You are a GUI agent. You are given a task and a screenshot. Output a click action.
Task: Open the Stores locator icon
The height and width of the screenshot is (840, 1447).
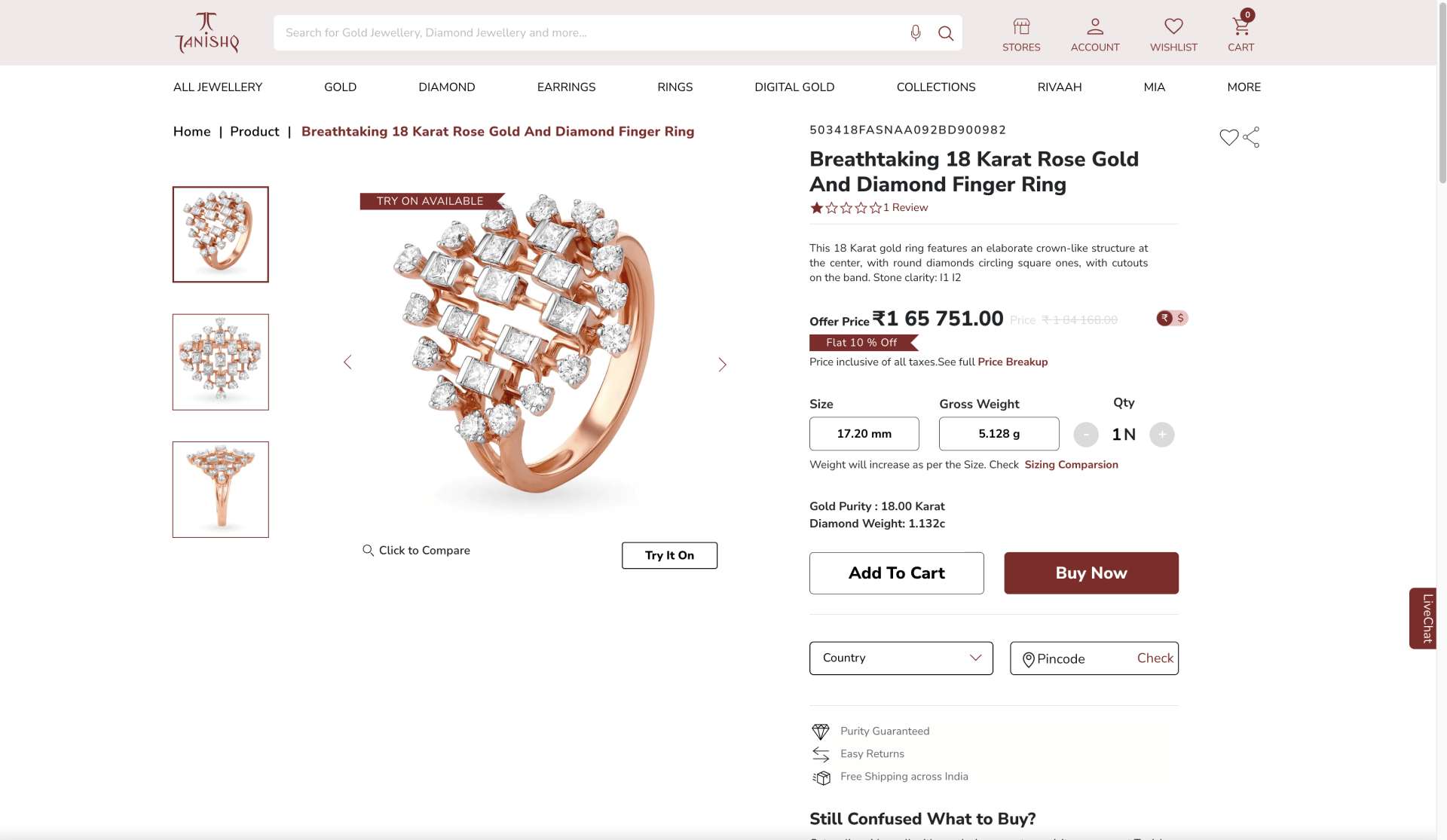coord(1021,27)
